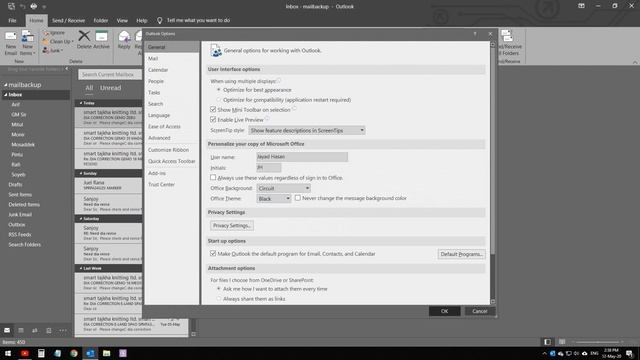Collapse the Last Week message group
Image resolution: width=640 pixels, height=360 pixels.
point(81,268)
